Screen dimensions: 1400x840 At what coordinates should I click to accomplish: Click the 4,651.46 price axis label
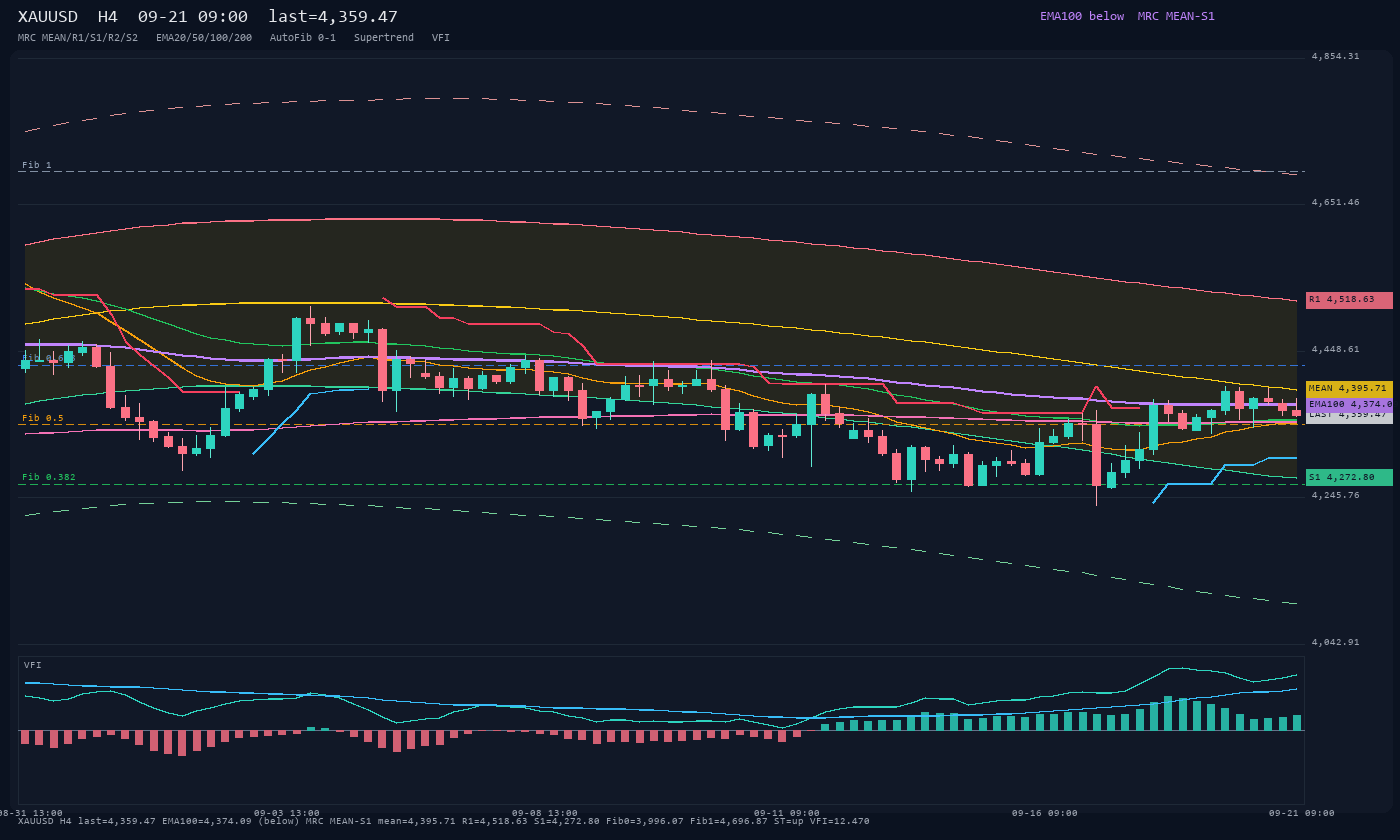pyautogui.click(x=1335, y=203)
